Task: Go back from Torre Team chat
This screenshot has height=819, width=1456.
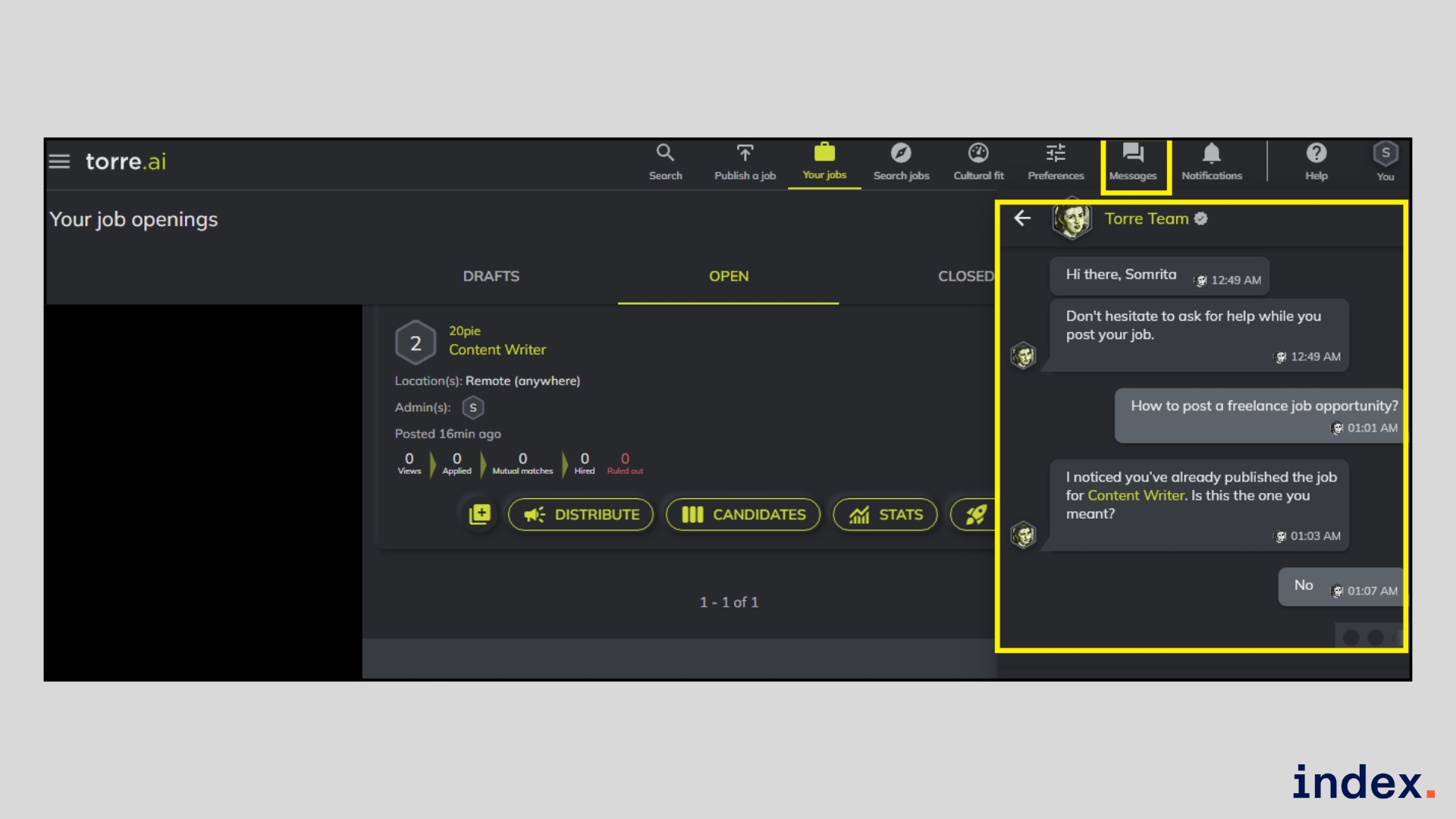Action: point(1022,218)
